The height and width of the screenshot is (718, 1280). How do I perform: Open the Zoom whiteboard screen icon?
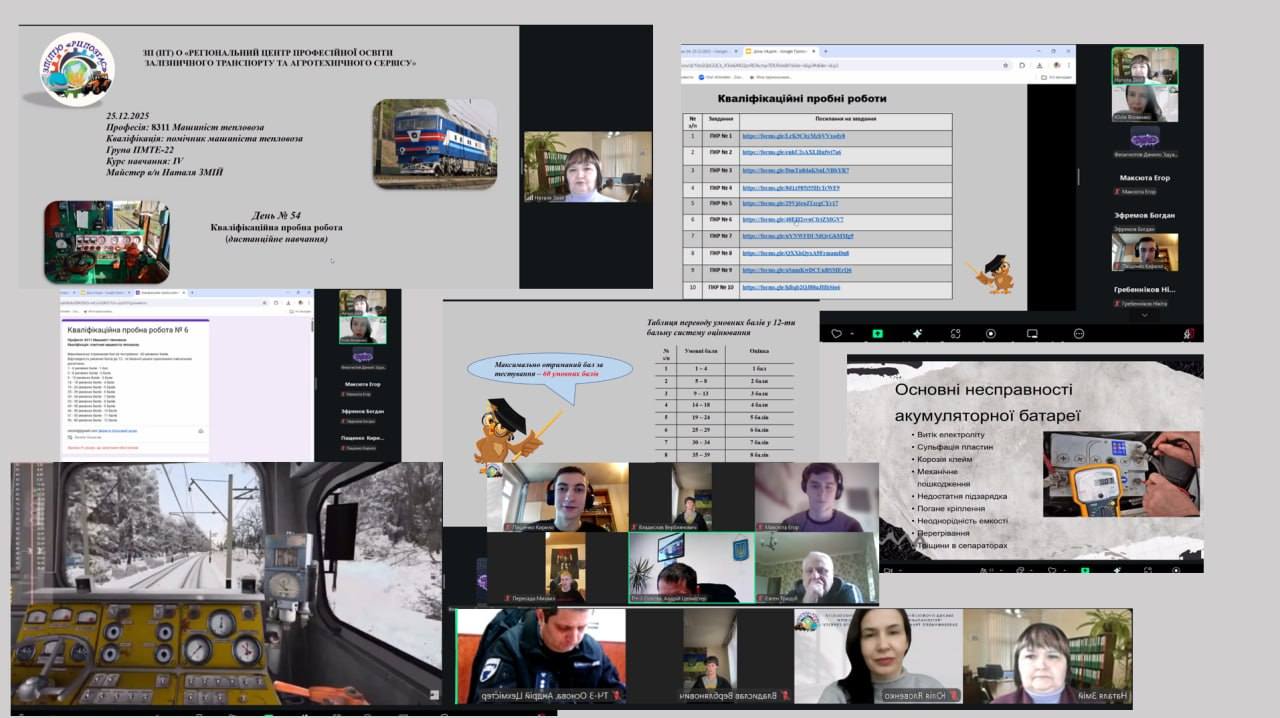point(1032,333)
